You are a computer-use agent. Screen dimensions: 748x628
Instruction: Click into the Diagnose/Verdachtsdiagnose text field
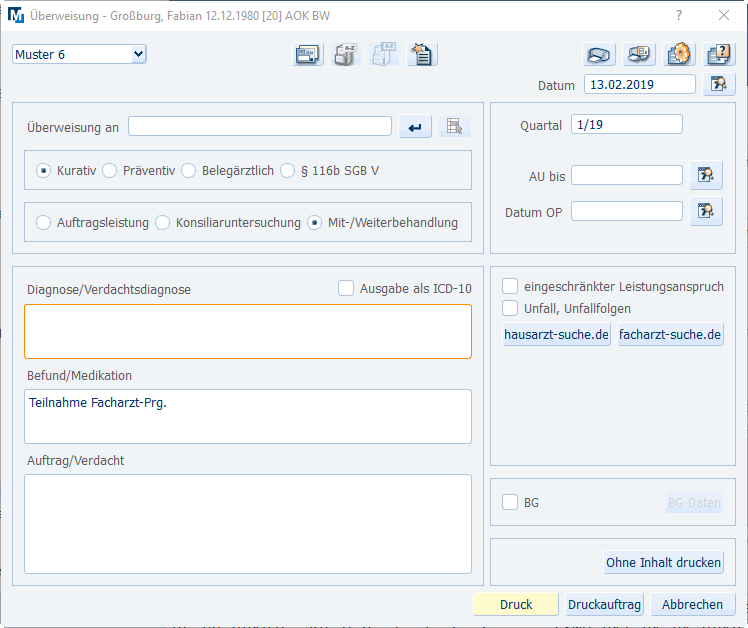coord(247,331)
